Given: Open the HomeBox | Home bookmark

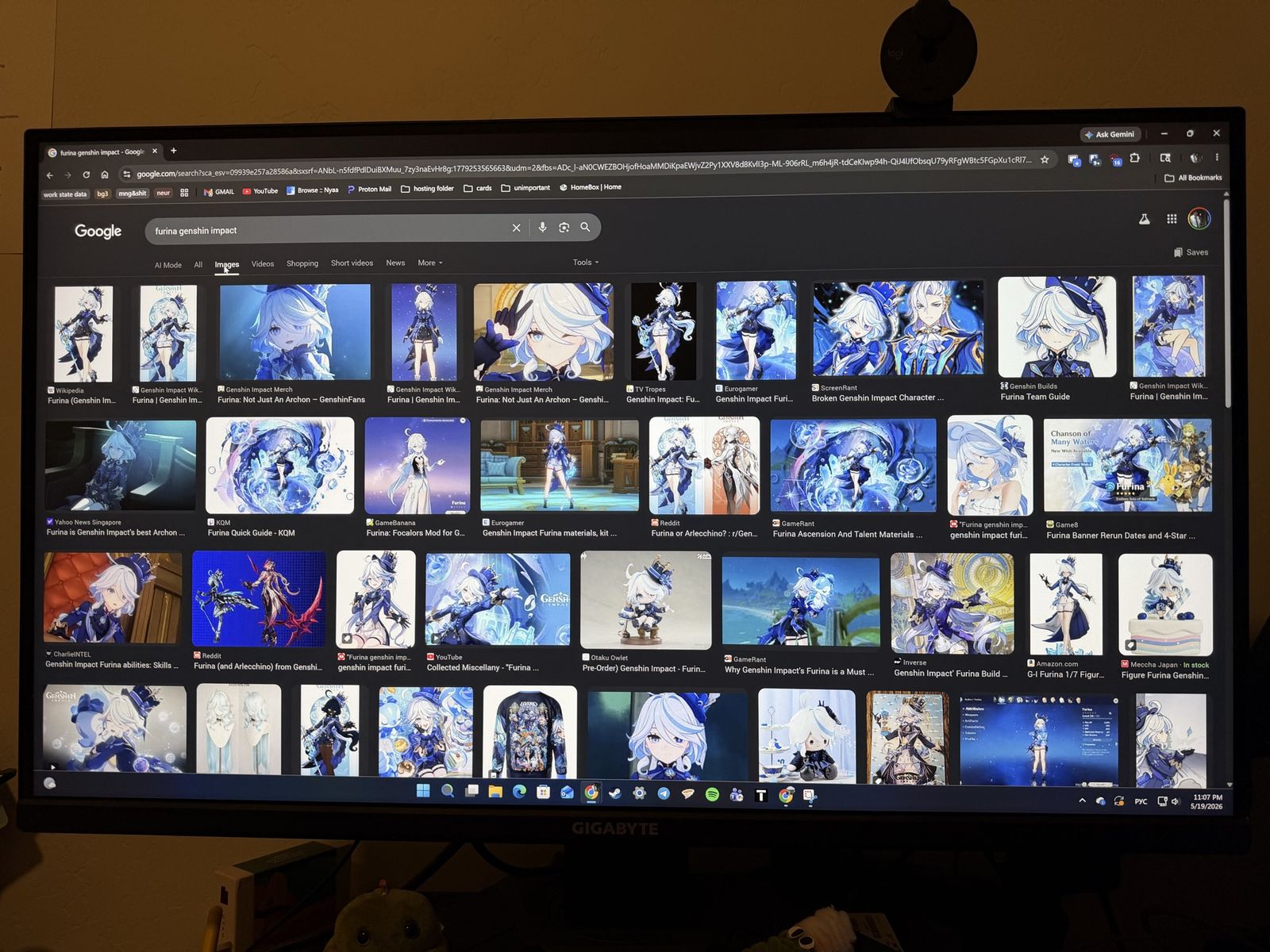Looking at the screenshot, I should 591,187.
